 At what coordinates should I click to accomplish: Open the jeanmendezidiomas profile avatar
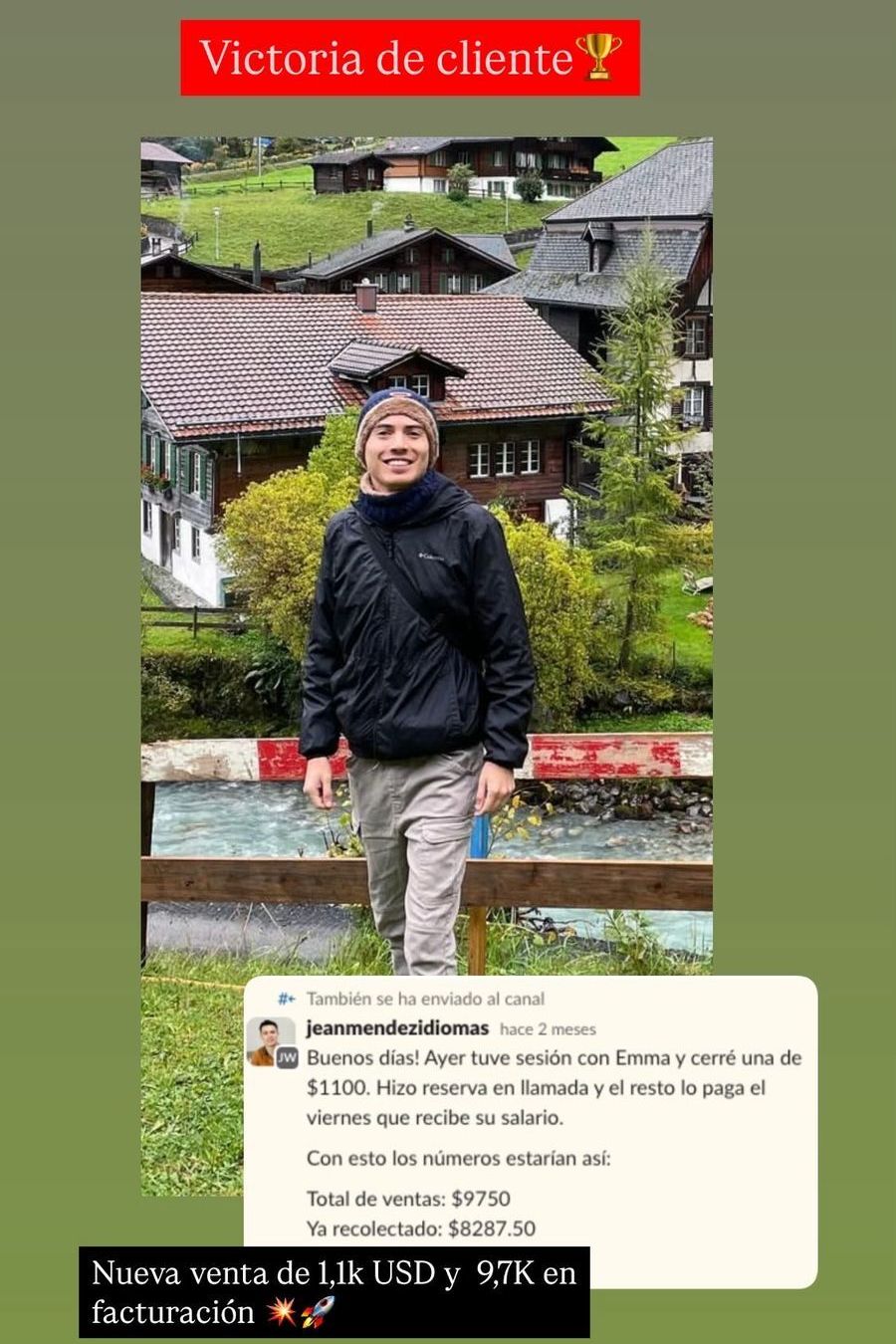(267, 1040)
